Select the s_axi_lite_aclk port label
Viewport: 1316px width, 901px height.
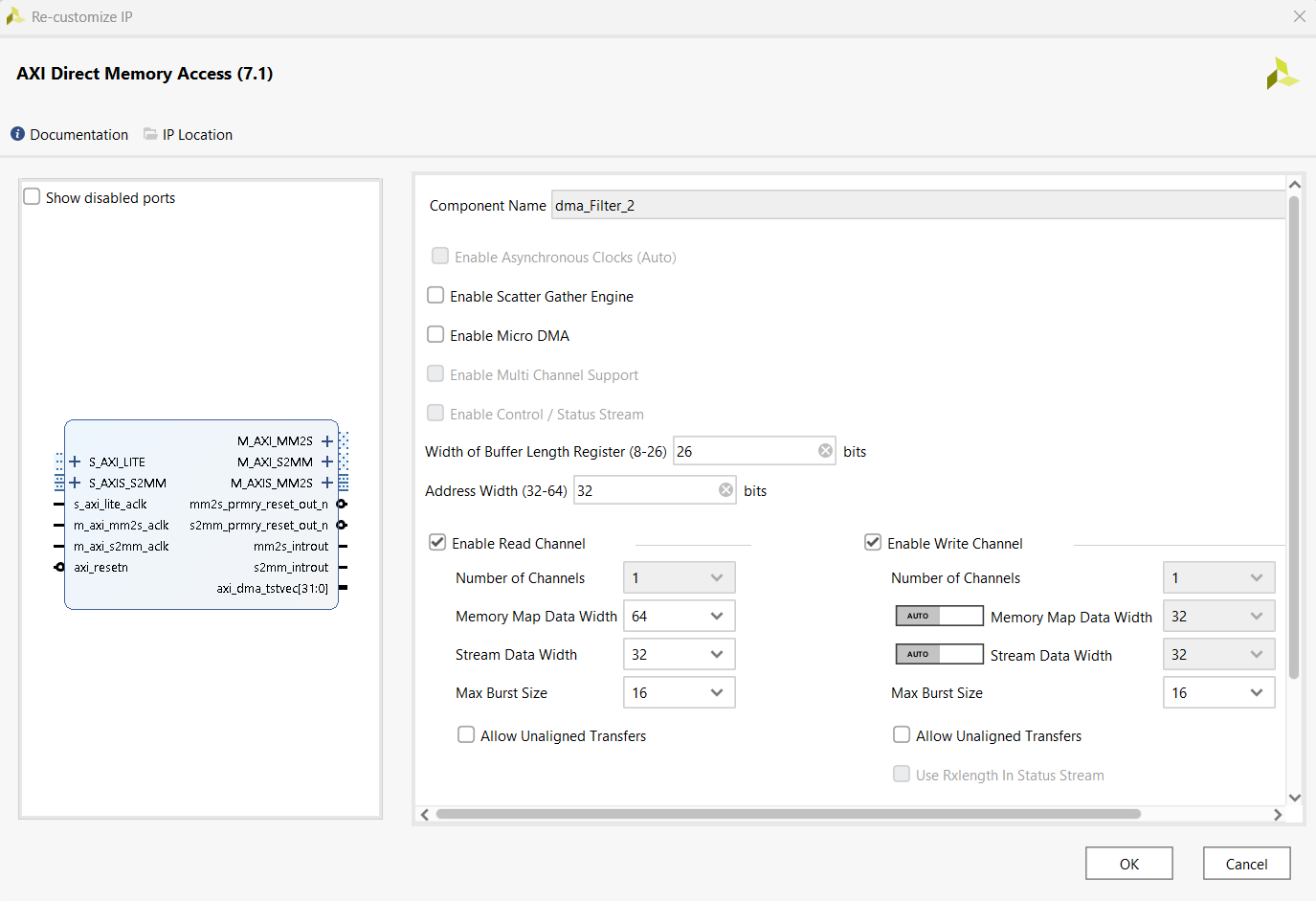pyautogui.click(x=110, y=505)
